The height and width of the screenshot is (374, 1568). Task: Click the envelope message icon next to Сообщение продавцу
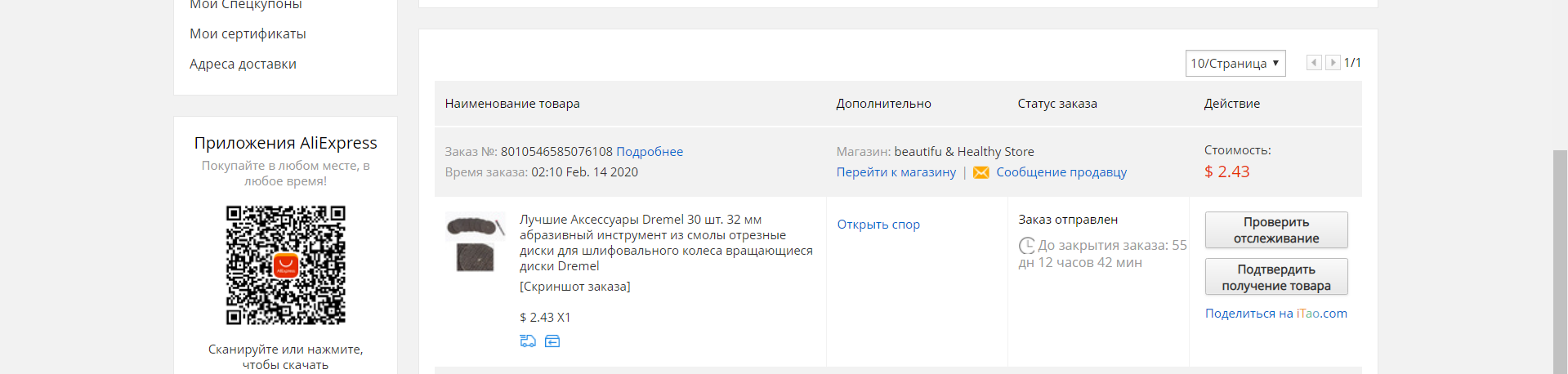tap(981, 172)
